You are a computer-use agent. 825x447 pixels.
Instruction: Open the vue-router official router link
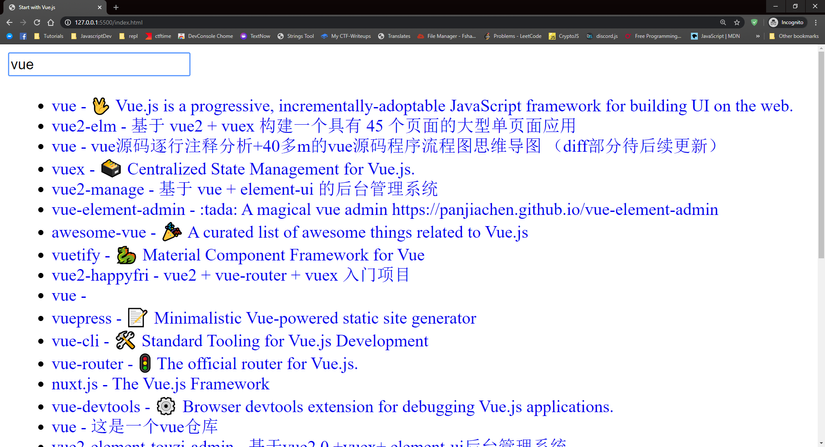point(205,363)
